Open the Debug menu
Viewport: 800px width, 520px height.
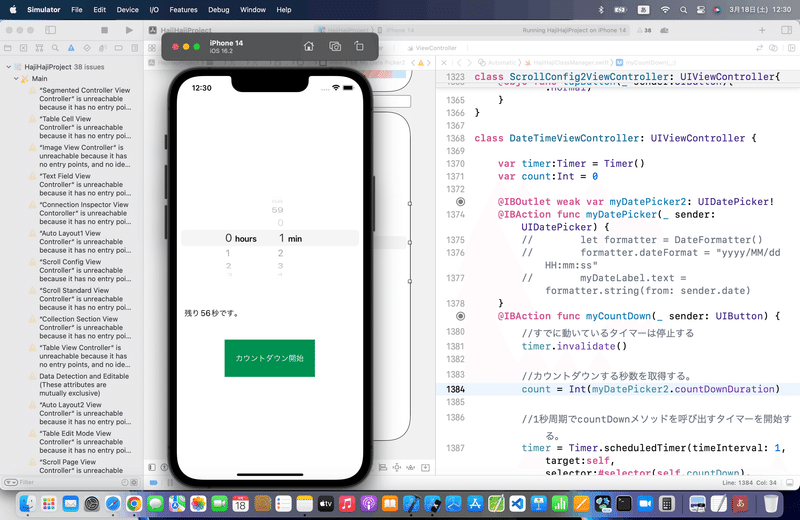click(x=218, y=10)
